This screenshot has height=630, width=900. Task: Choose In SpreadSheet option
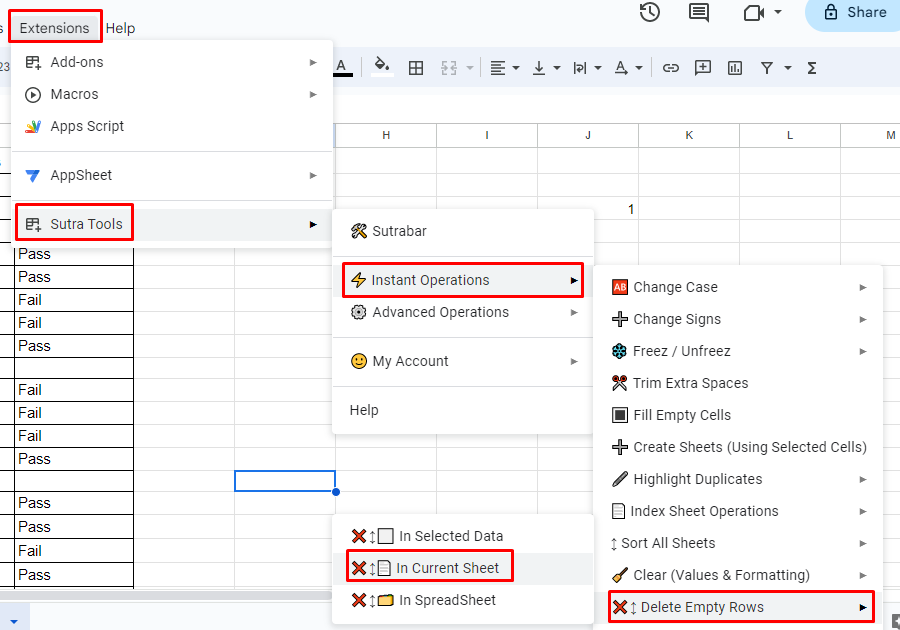click(x=463, y=600)
